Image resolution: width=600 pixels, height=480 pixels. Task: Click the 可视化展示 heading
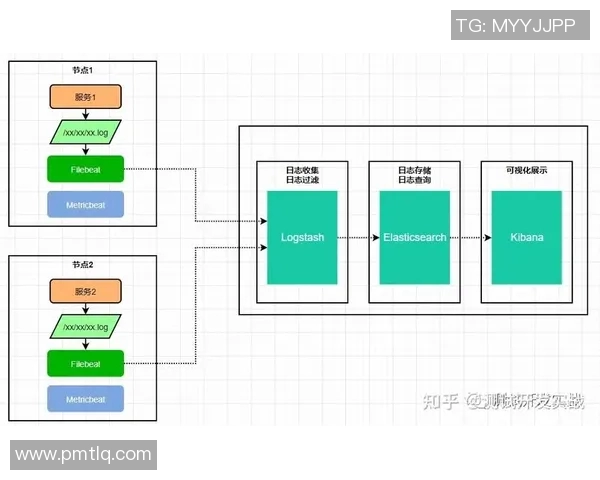click(x=527, y=171)
